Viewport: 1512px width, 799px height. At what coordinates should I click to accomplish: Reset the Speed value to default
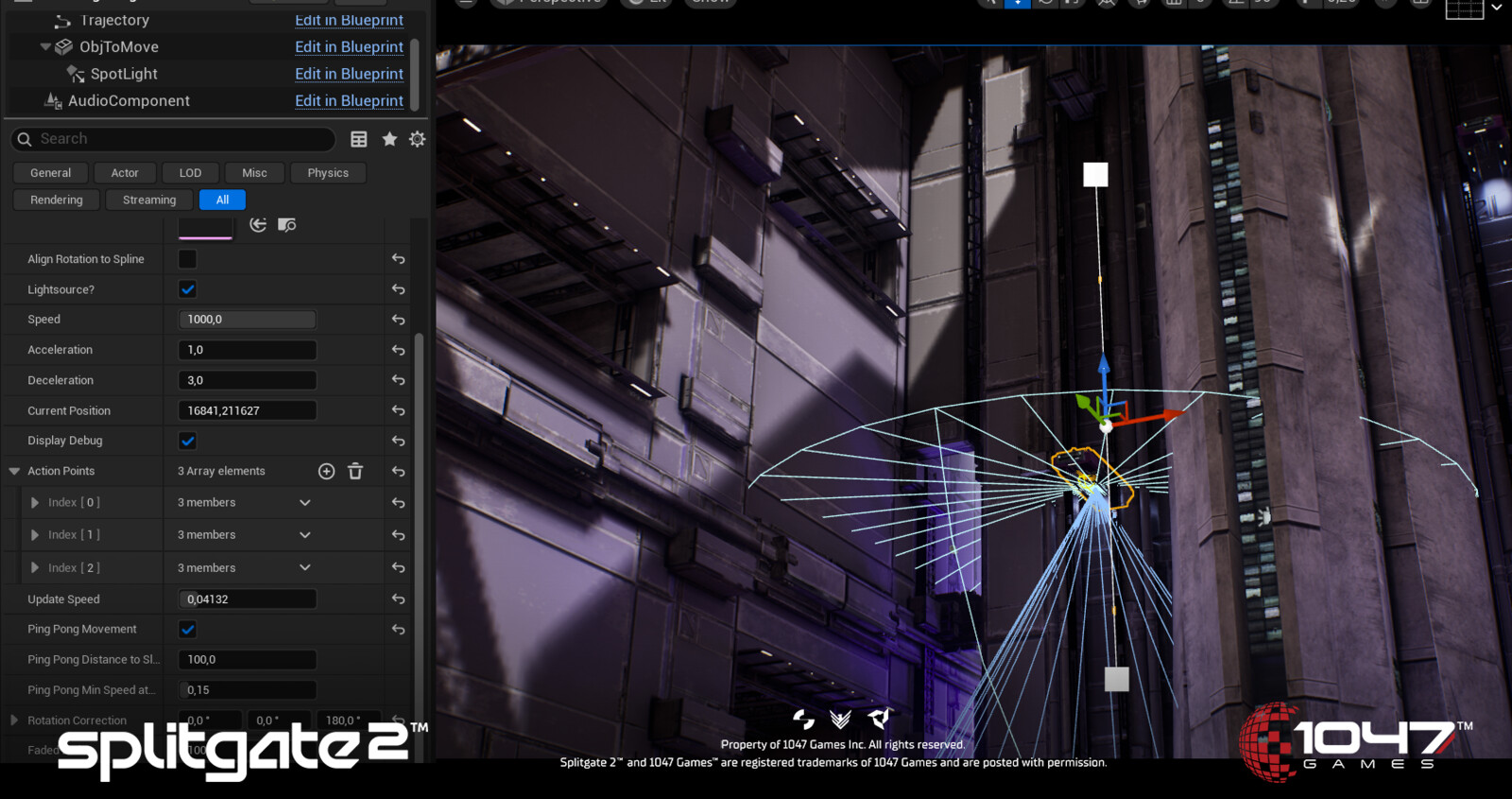pos(399,320)
